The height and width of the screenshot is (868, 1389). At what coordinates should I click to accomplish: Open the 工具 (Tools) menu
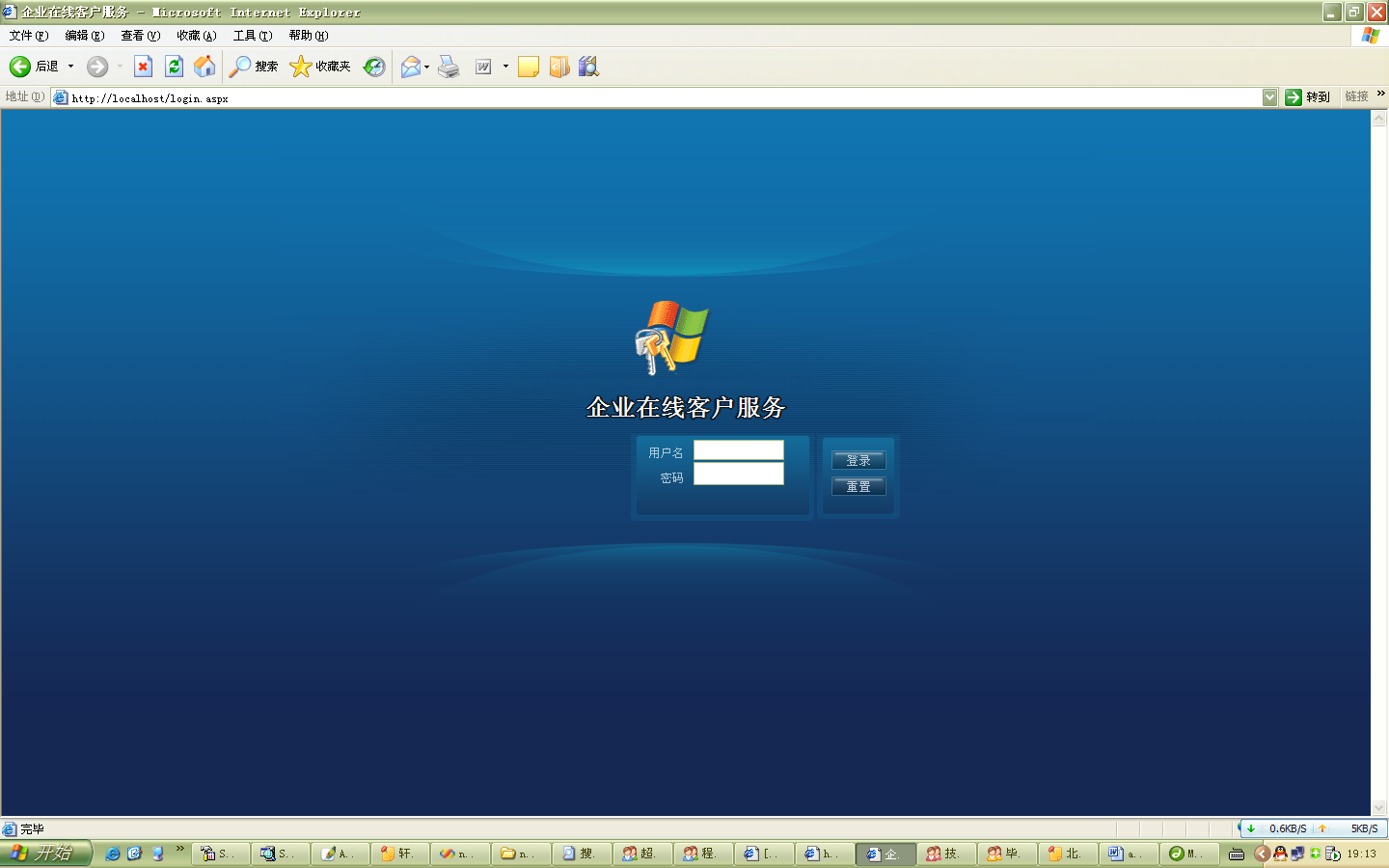(x=252, y=36)
